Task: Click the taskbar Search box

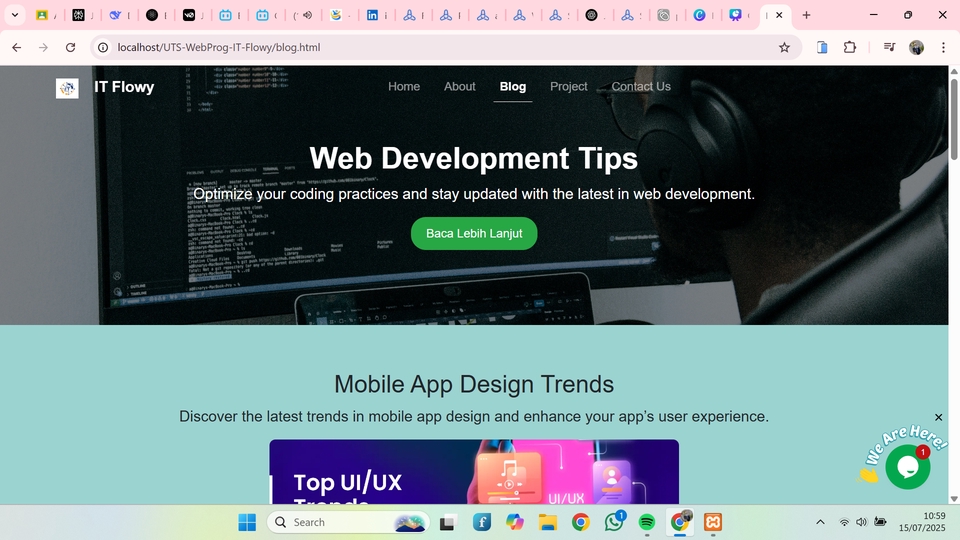Action: coord(348,522)
